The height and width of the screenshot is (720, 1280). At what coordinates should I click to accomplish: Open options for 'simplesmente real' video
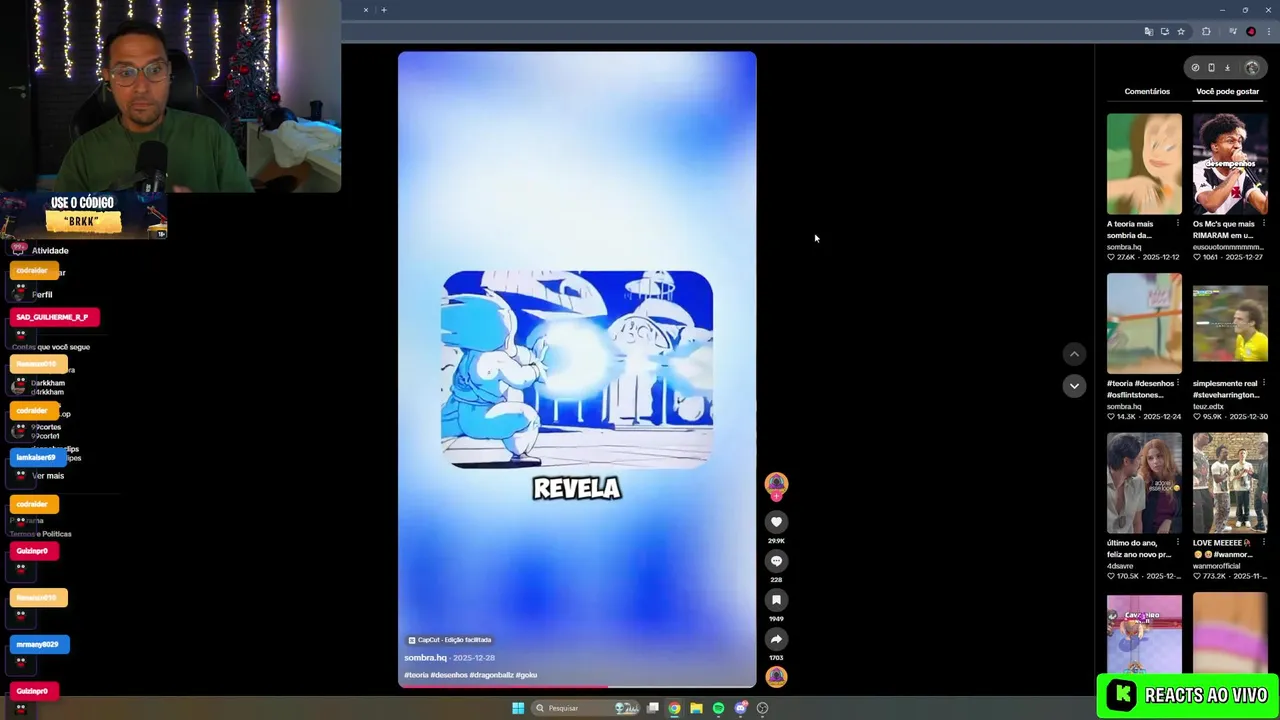(x=1263, y=383)
